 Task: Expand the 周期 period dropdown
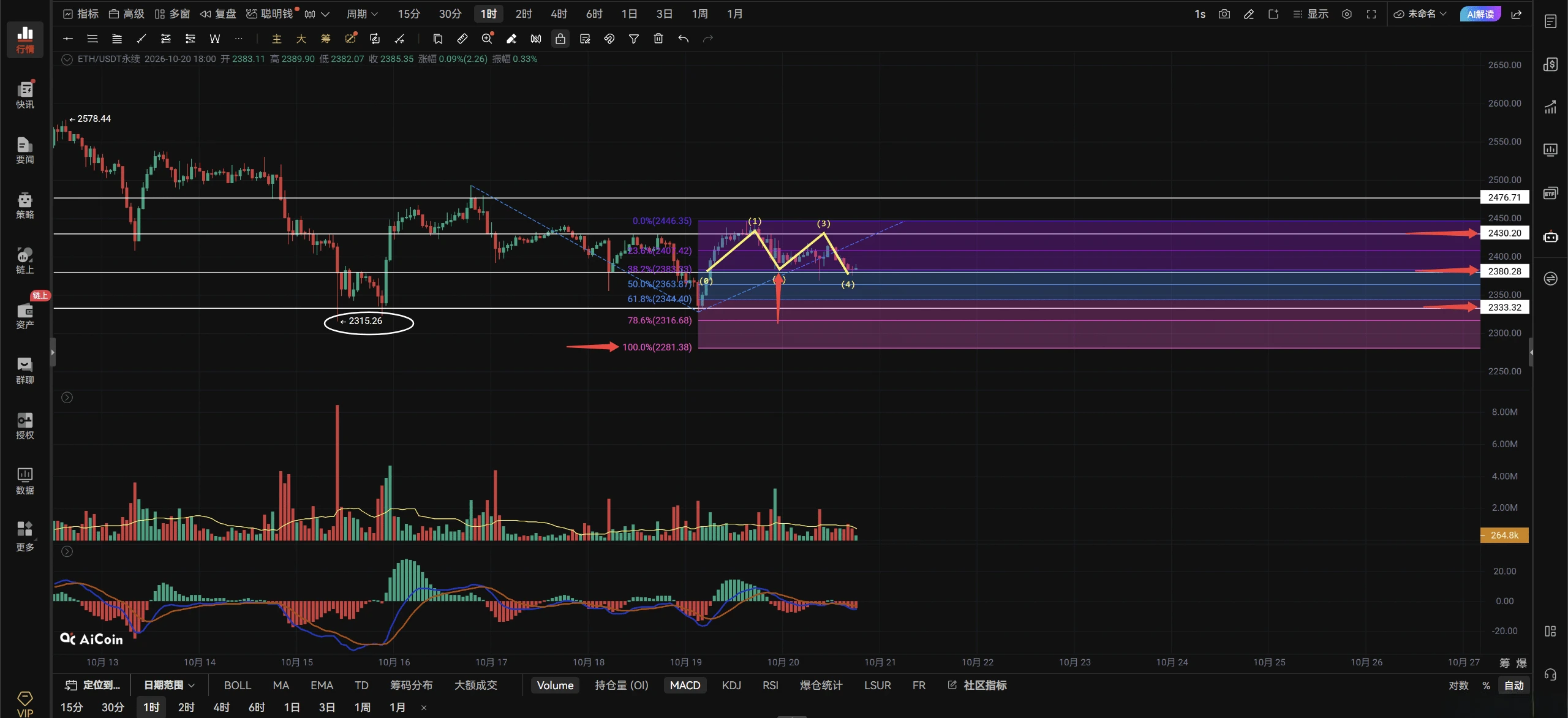click(362, 13)
